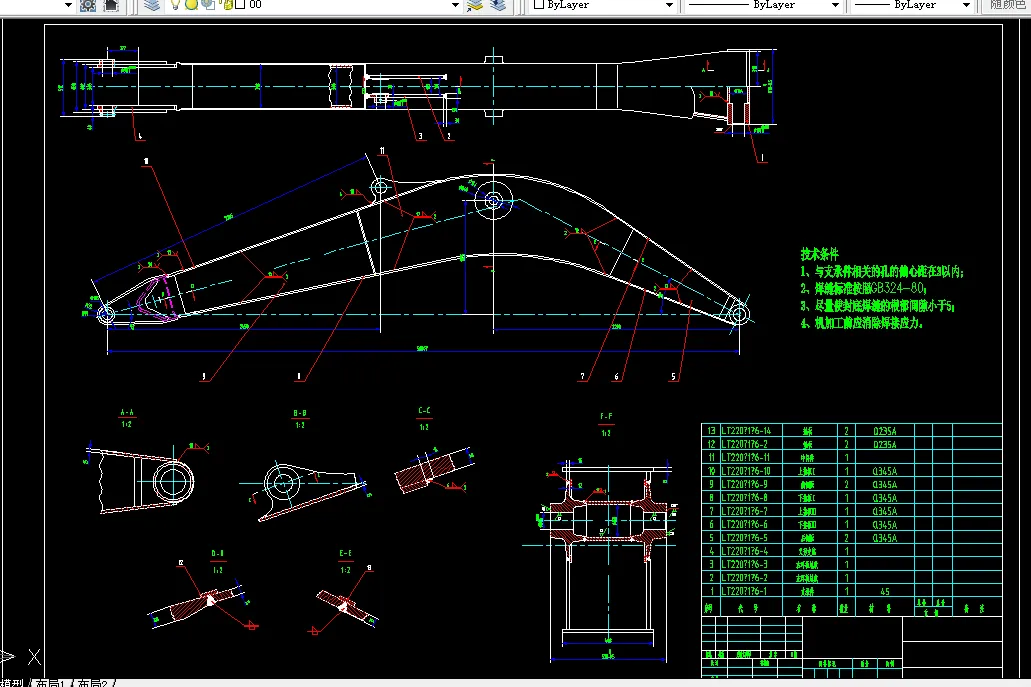Toggle freeze sun icon for layer 00
The width and height of the screenshot is (1031, 687).
[191, 5]
